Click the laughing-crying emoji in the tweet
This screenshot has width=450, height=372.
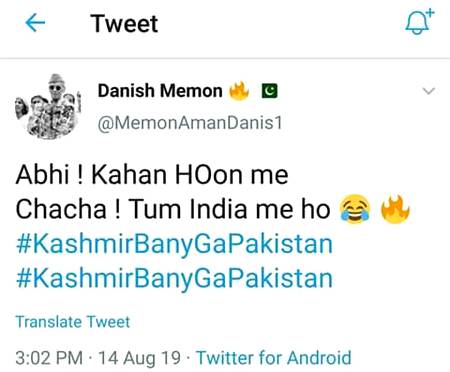click(x=355, y=209)
